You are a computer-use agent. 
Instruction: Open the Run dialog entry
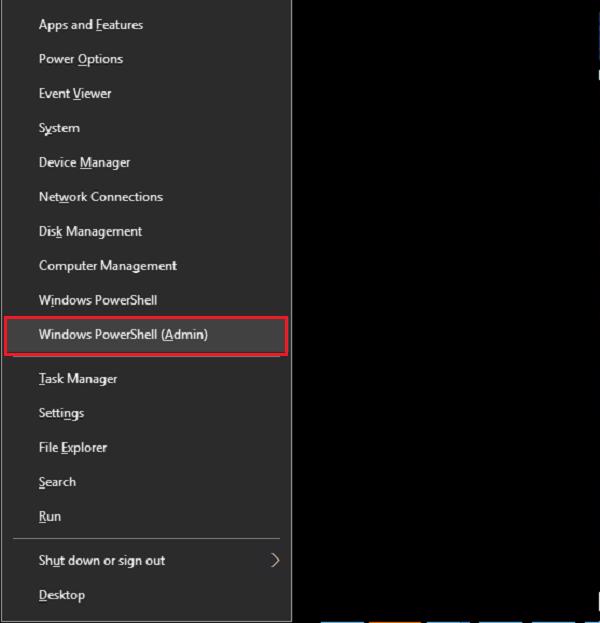click(146, 517)
